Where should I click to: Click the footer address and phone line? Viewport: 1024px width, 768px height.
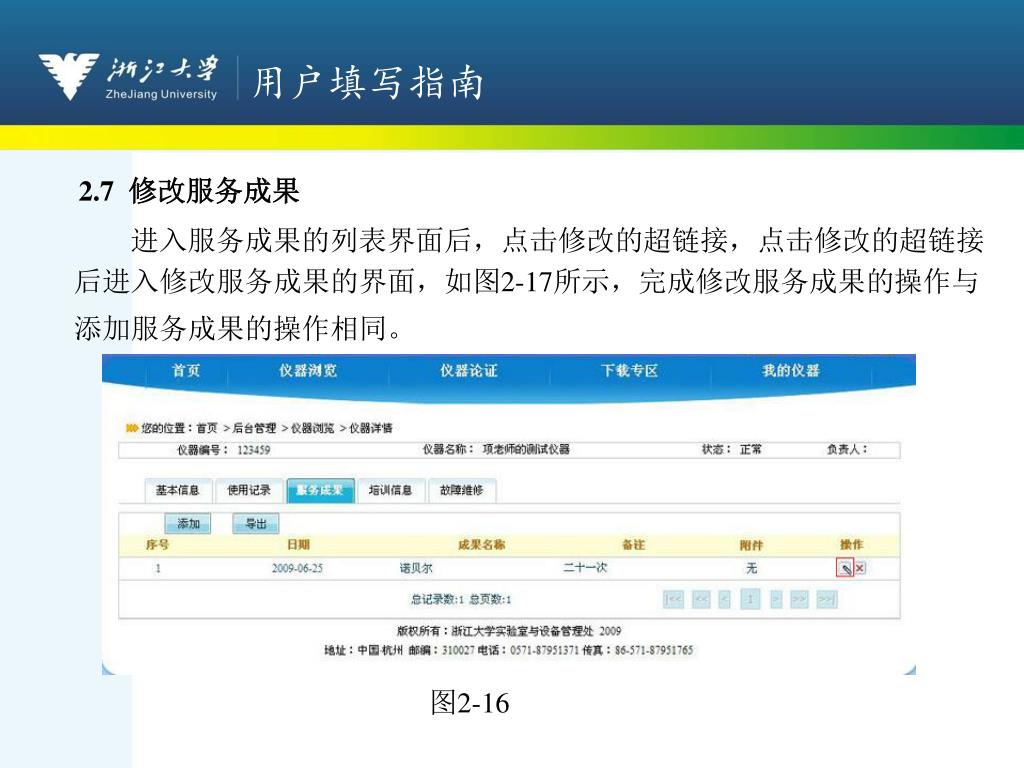(509, 650)
